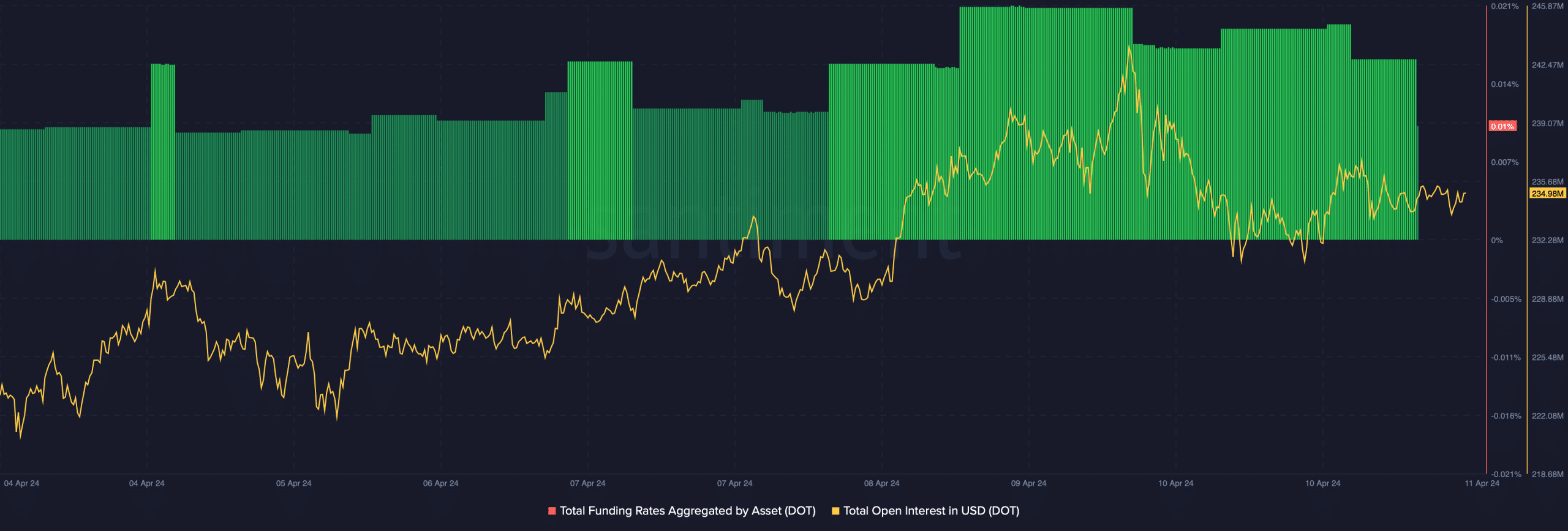The width and height of the screenshot is (1568, 531).
Task: Click the 235.68M axis label
Action: coord(1548,182)
